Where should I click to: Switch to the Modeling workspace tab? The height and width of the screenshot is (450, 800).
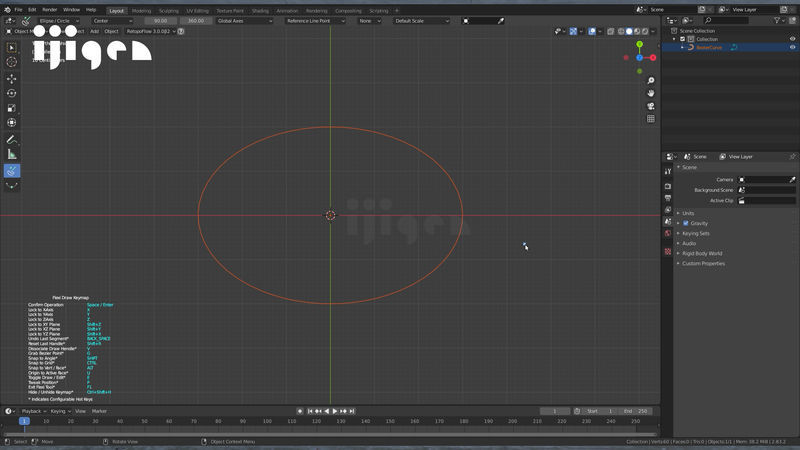point(141,11)
